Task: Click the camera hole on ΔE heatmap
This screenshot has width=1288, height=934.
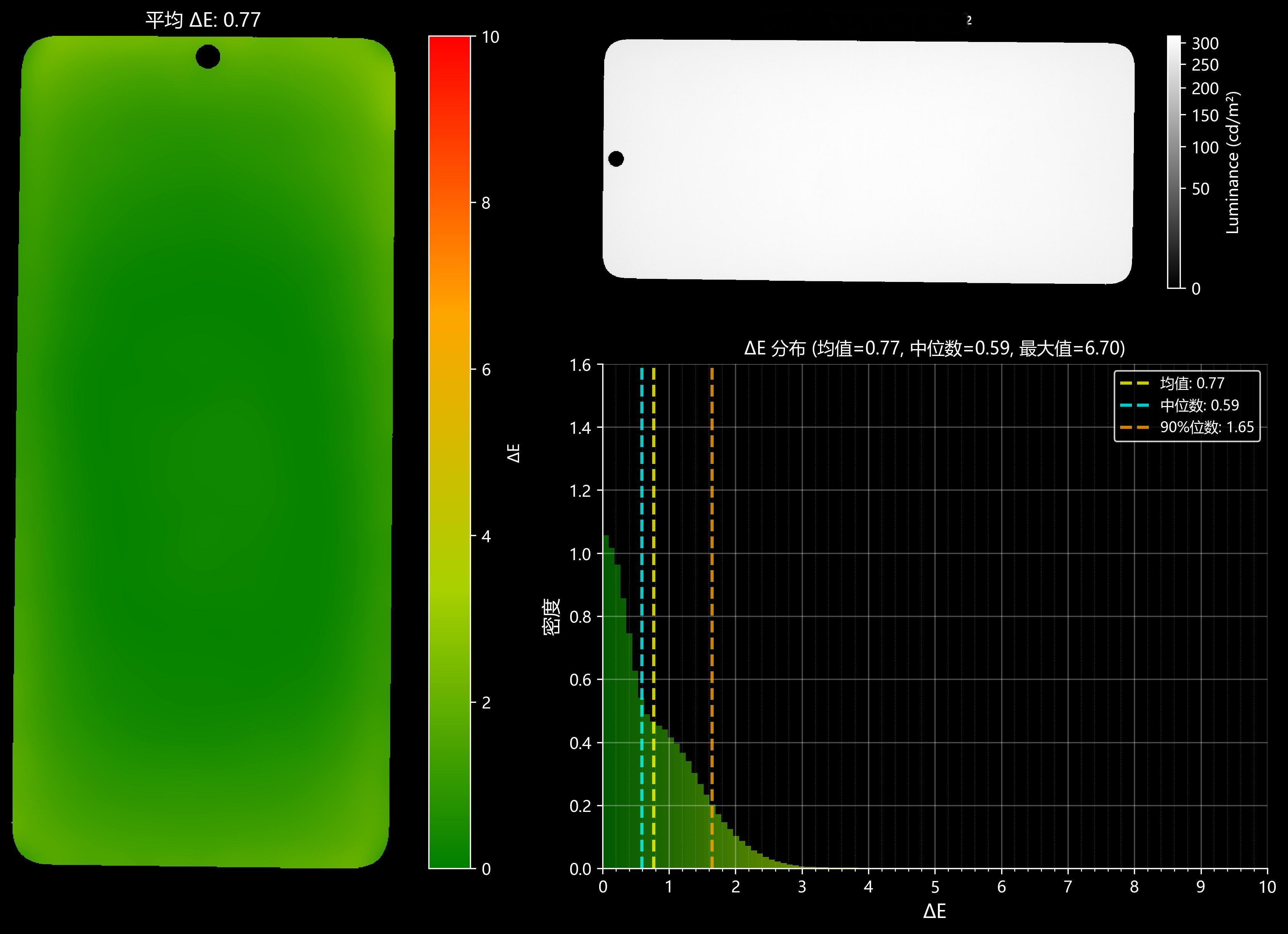Action: (207, 57)
